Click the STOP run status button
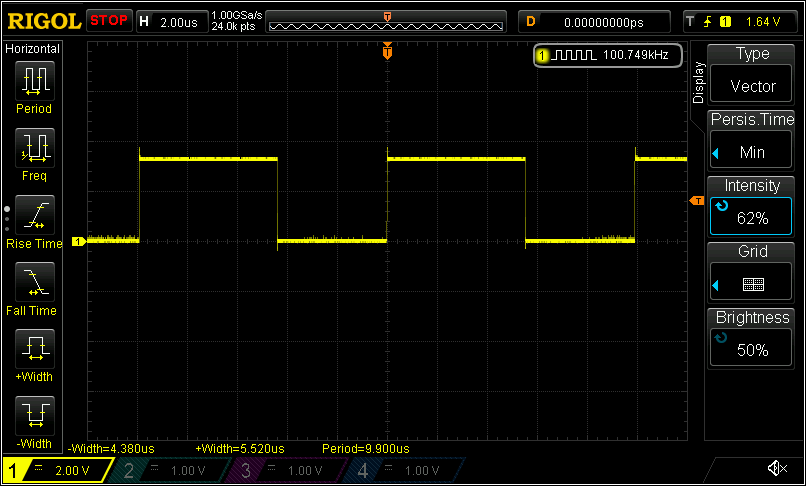This screenshot has height=486, width=806. point(108,21)
